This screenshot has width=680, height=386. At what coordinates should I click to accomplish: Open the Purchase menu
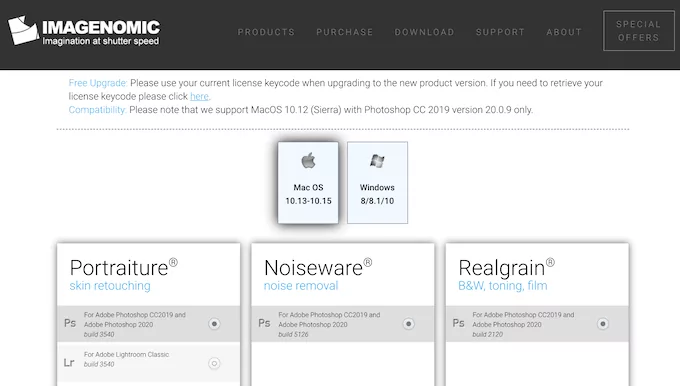pos(344,32)
